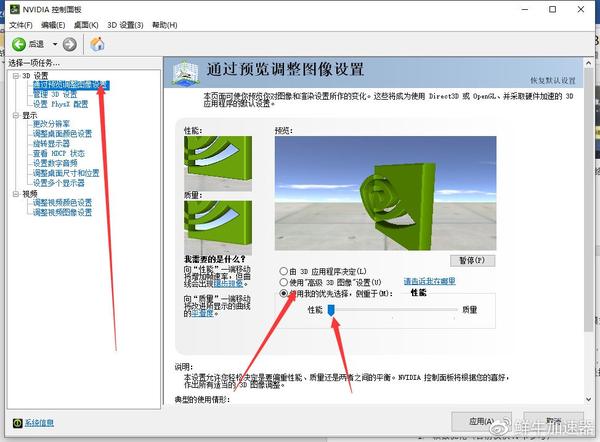Screen dimensions: 600x442
Task: Click the 性能 preview thumbnail
Action: pos(218,163)
